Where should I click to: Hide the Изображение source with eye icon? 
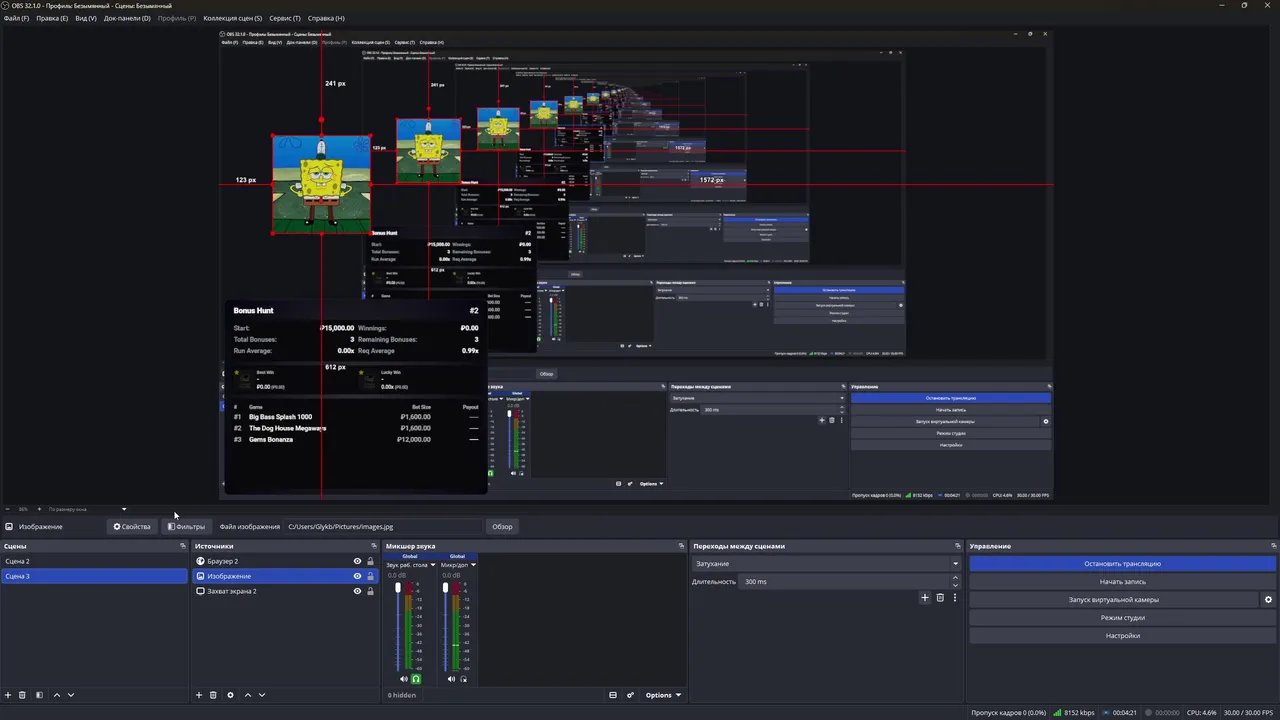[357, 576]
